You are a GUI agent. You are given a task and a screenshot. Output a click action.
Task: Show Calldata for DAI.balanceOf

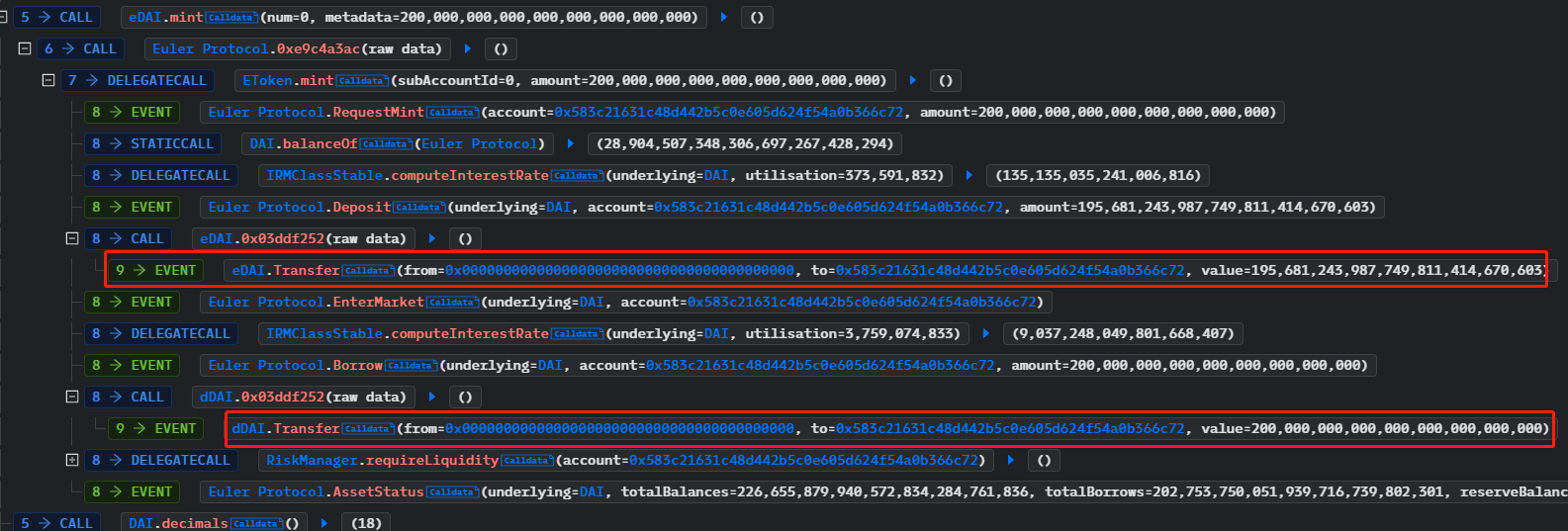386,144
